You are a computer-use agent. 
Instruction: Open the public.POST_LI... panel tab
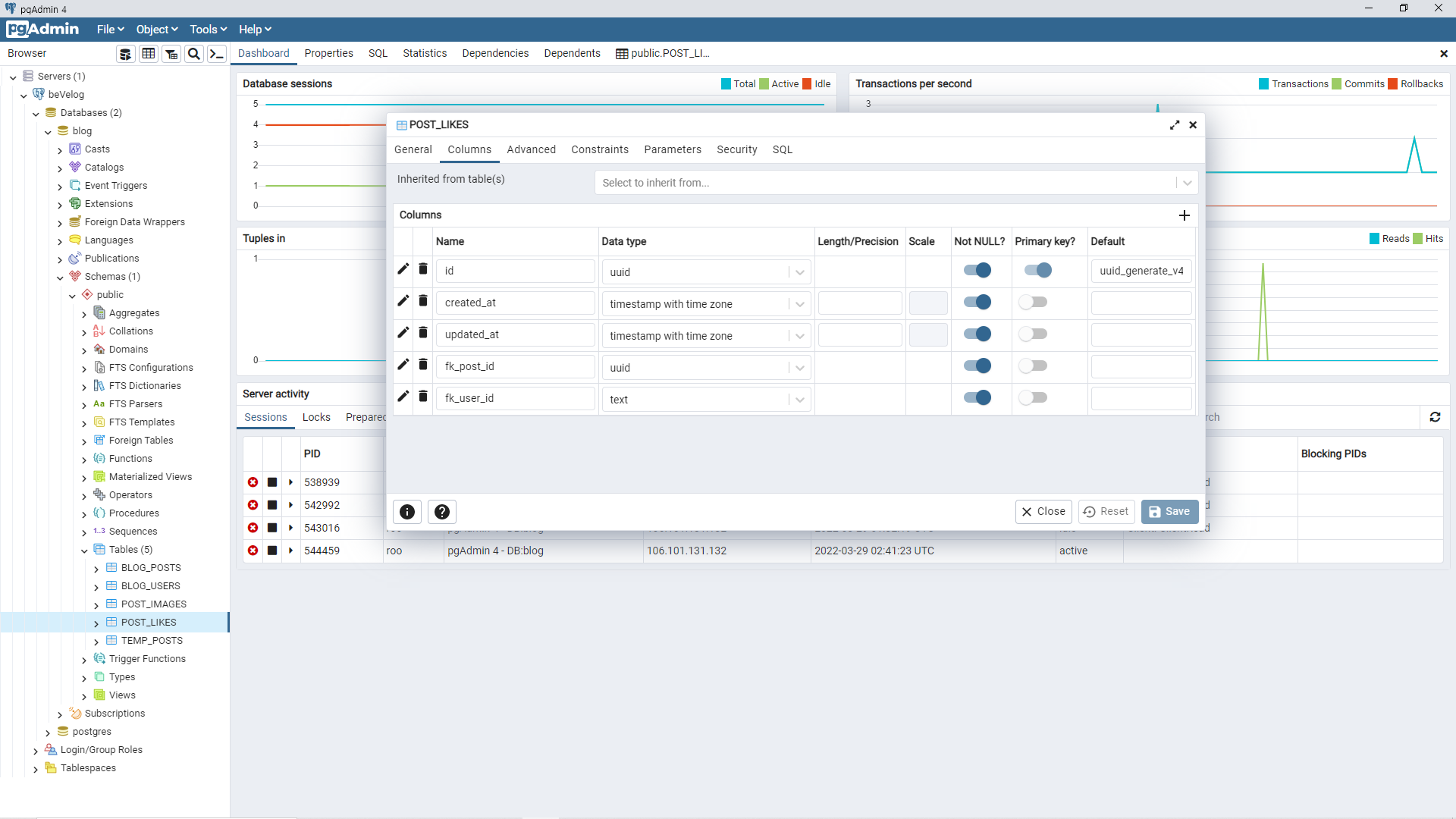pos(663,54)
